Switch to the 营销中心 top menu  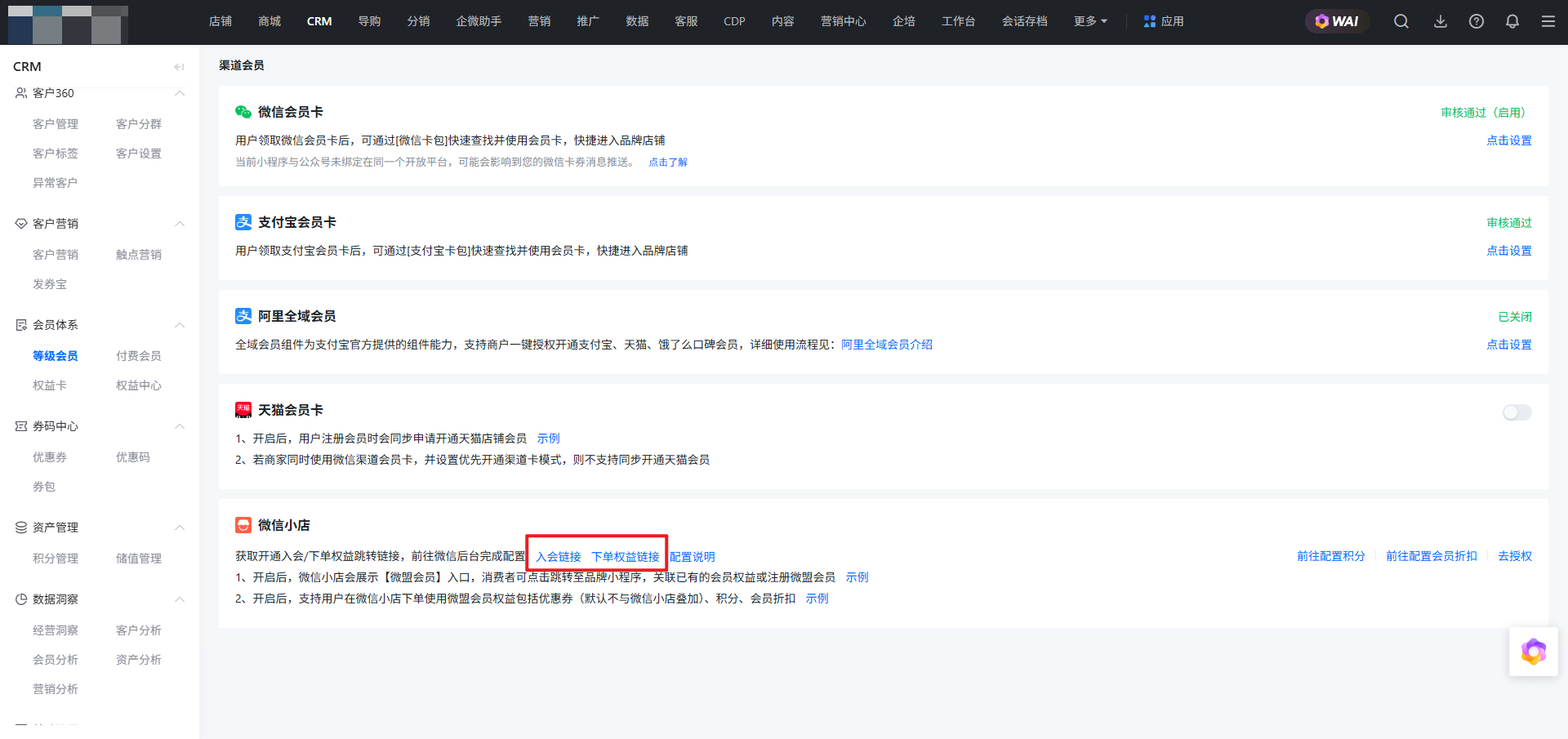pos(843,21)
